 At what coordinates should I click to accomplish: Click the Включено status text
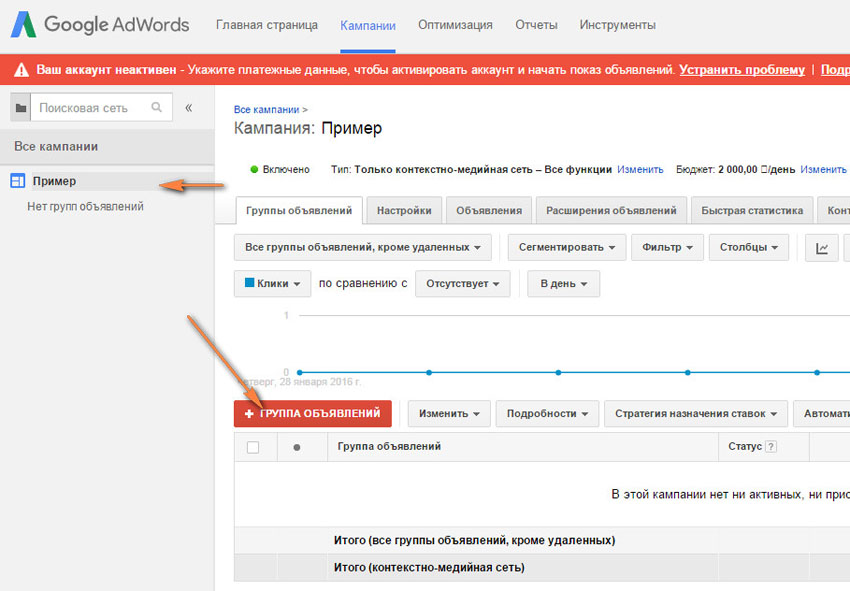286,170
